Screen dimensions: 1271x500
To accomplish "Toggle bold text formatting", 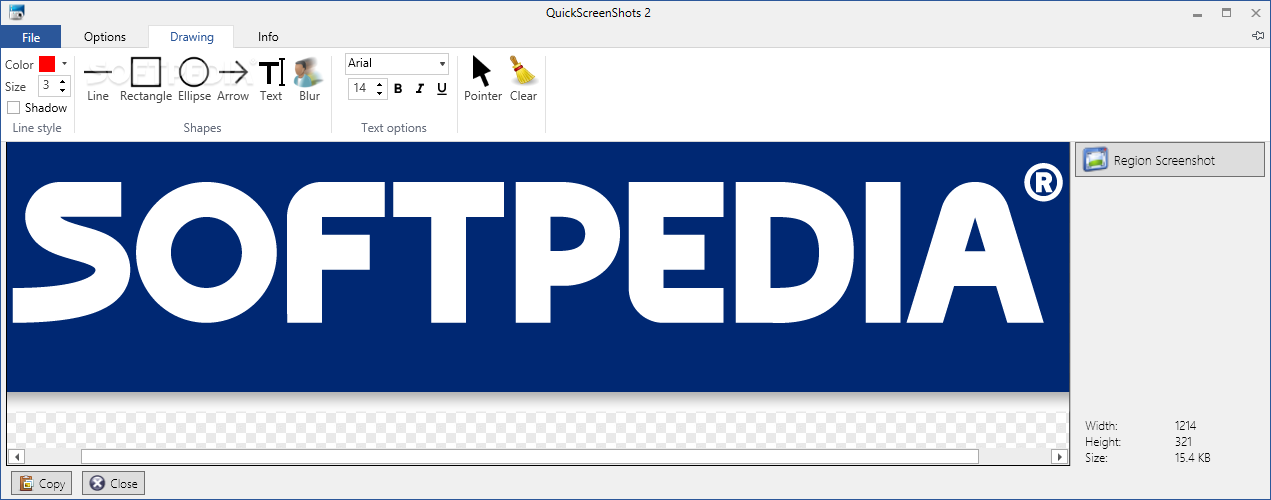I will (x=398, y=89).
